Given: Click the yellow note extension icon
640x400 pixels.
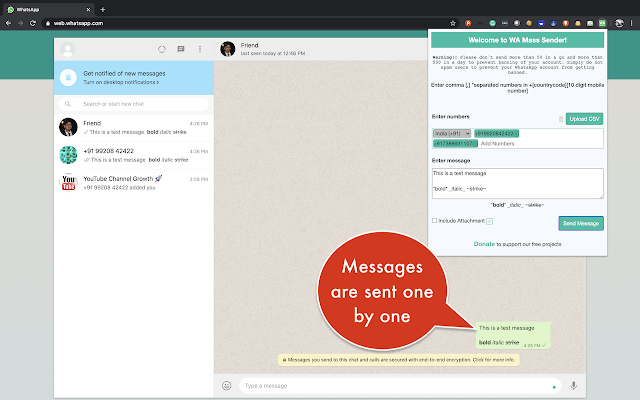Looking at the screenshot, I should tap(578, 23).
